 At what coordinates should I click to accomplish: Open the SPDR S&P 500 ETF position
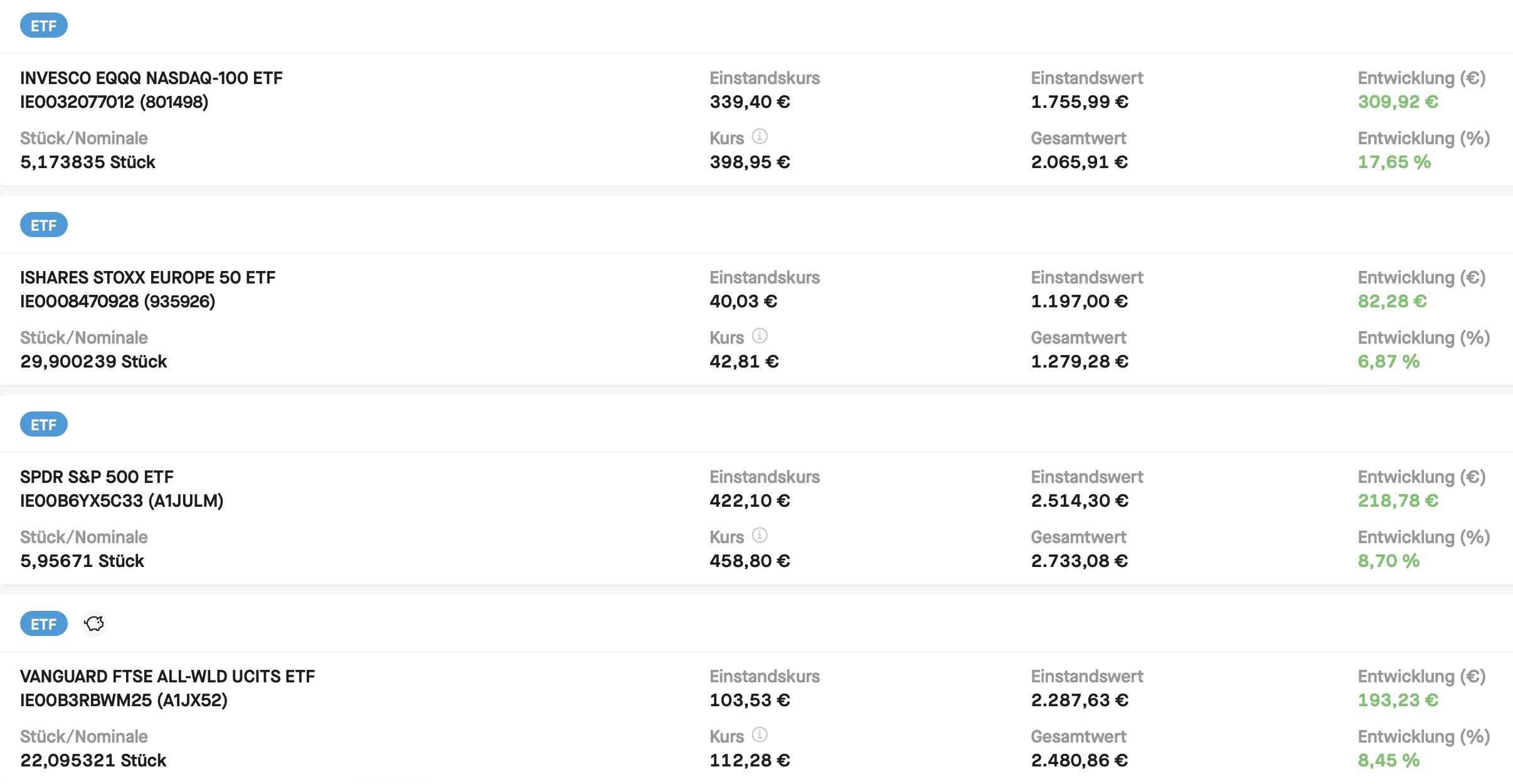tap(97, 477)
